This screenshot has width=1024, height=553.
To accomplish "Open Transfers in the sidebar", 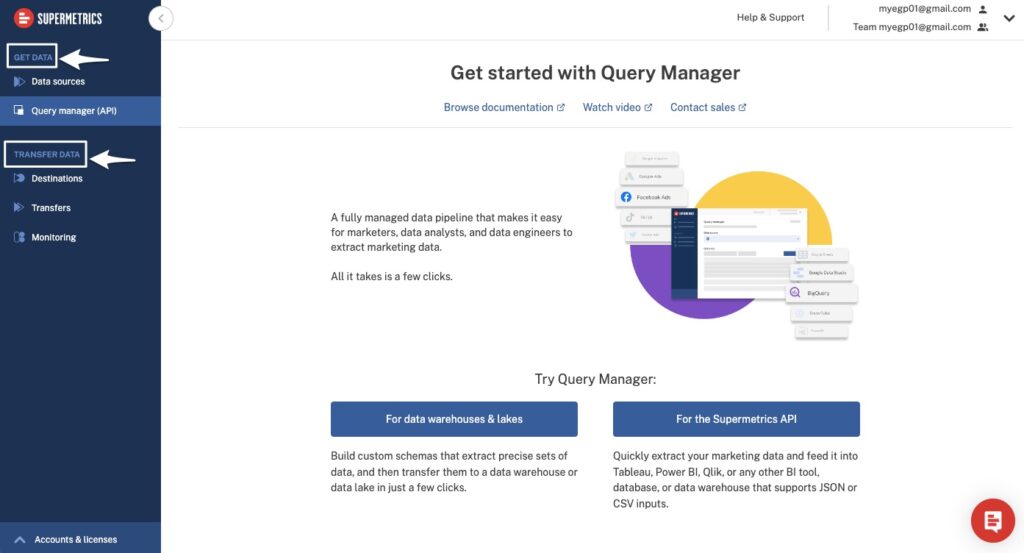I will (x=51, y=208).
